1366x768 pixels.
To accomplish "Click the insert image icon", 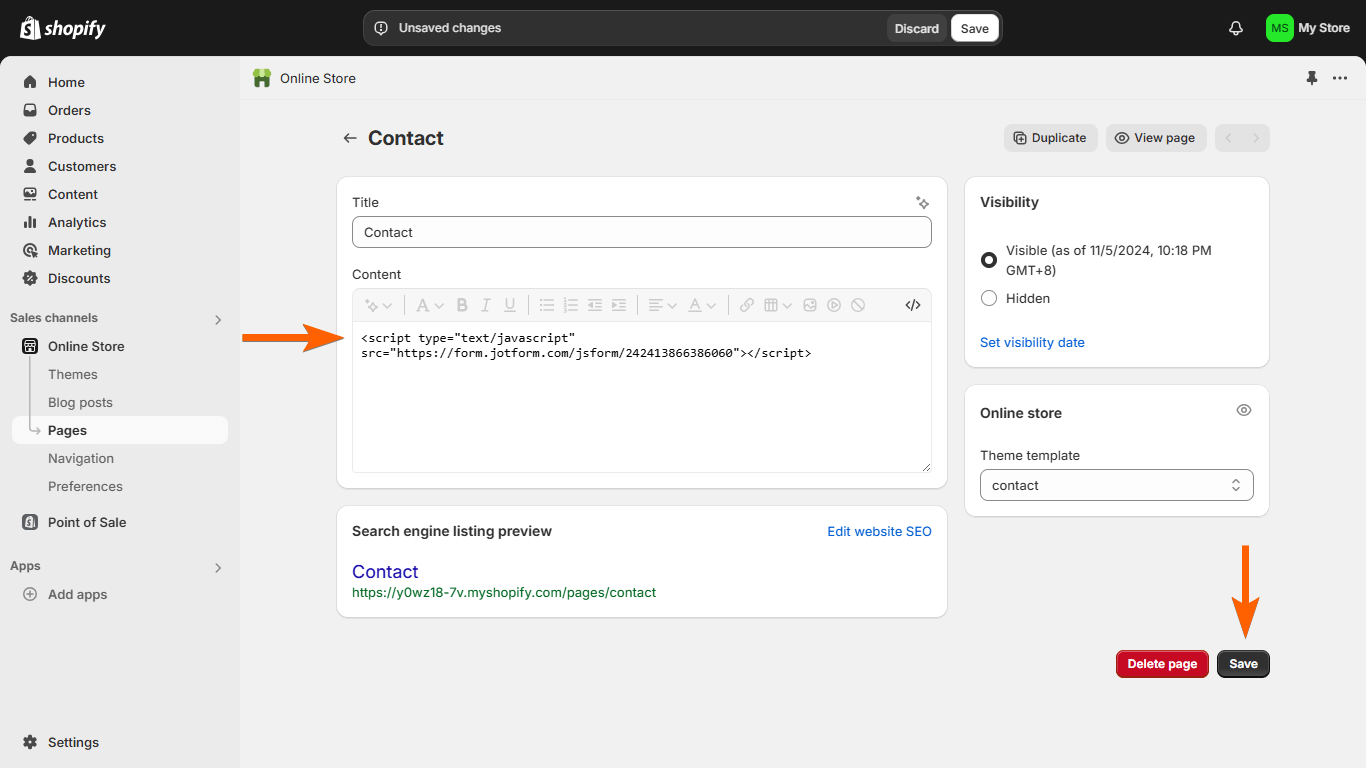I will 810,305.
